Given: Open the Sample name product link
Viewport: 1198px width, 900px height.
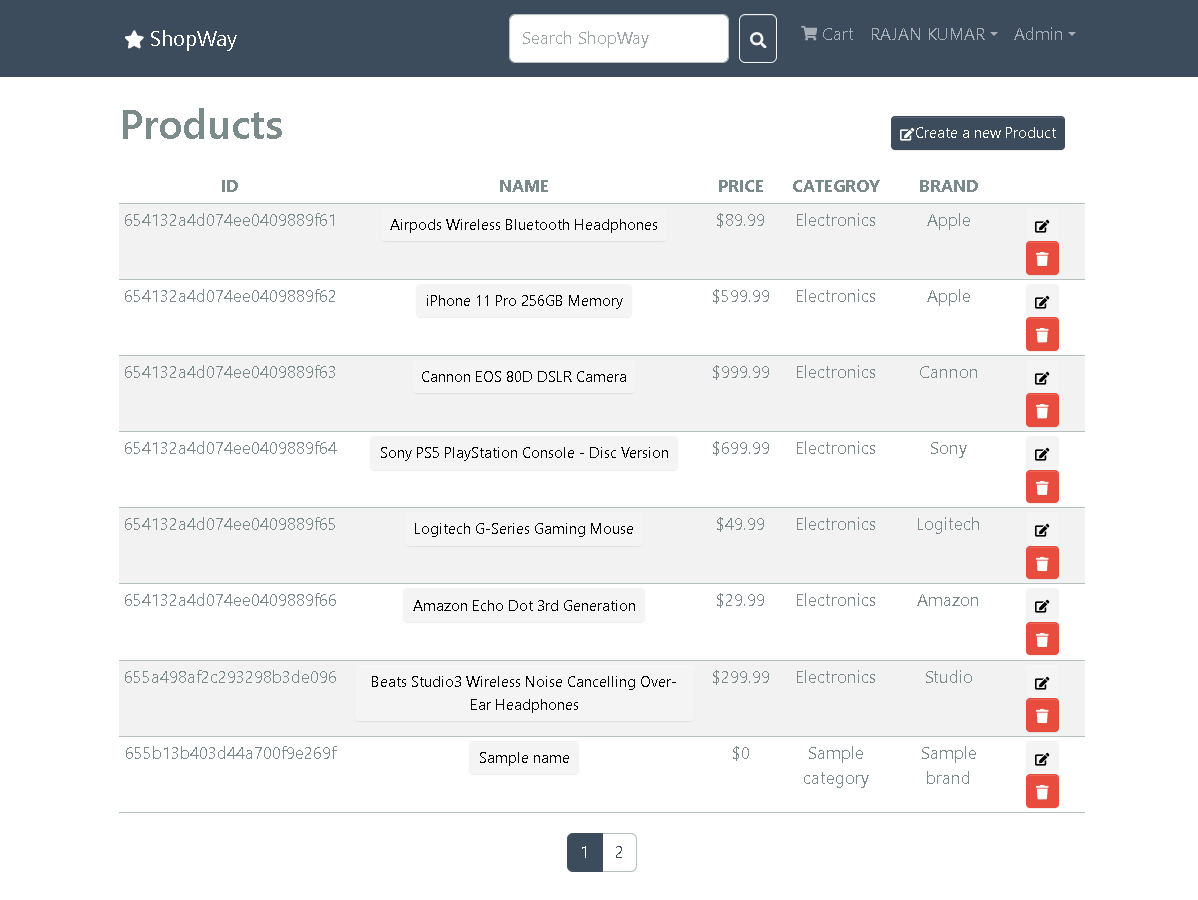Looking at the screenshot, I should pos(523,758).
